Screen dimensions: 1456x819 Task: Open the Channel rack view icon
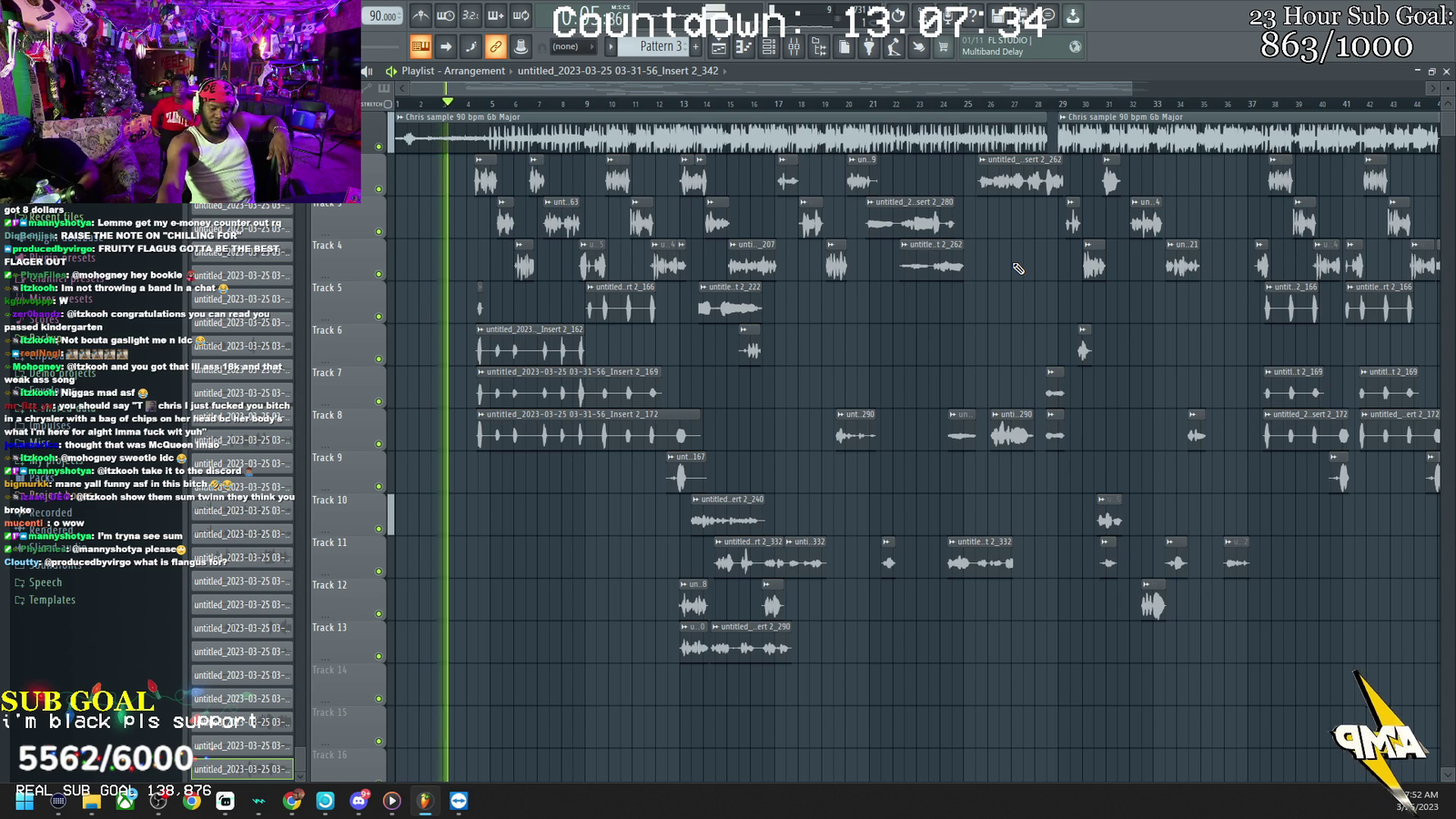(769, 47)
